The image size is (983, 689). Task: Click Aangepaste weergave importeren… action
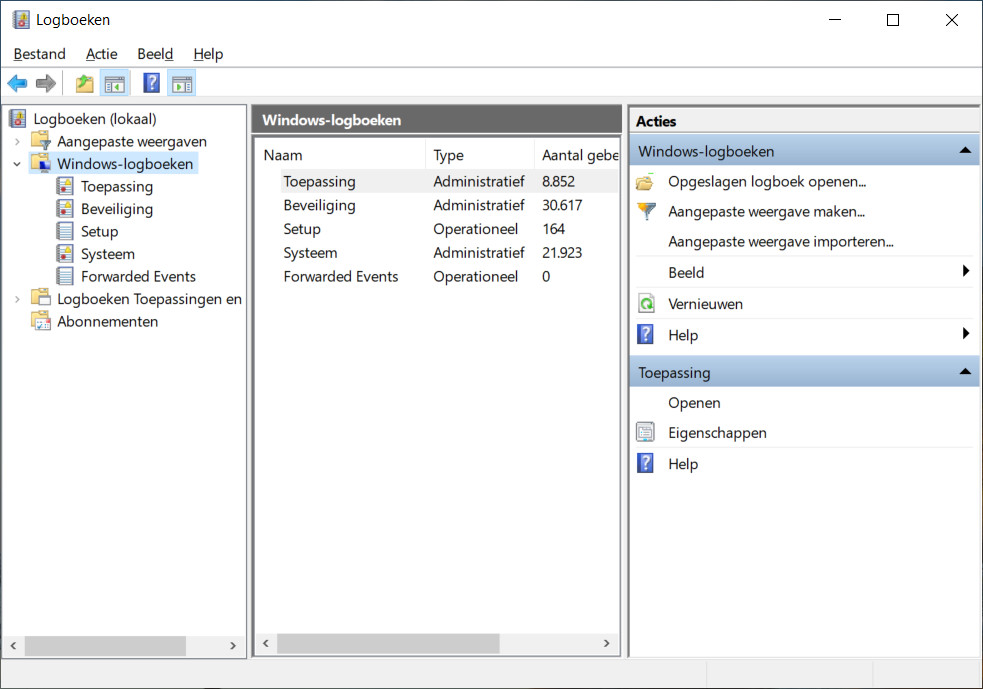pos(780,241)
